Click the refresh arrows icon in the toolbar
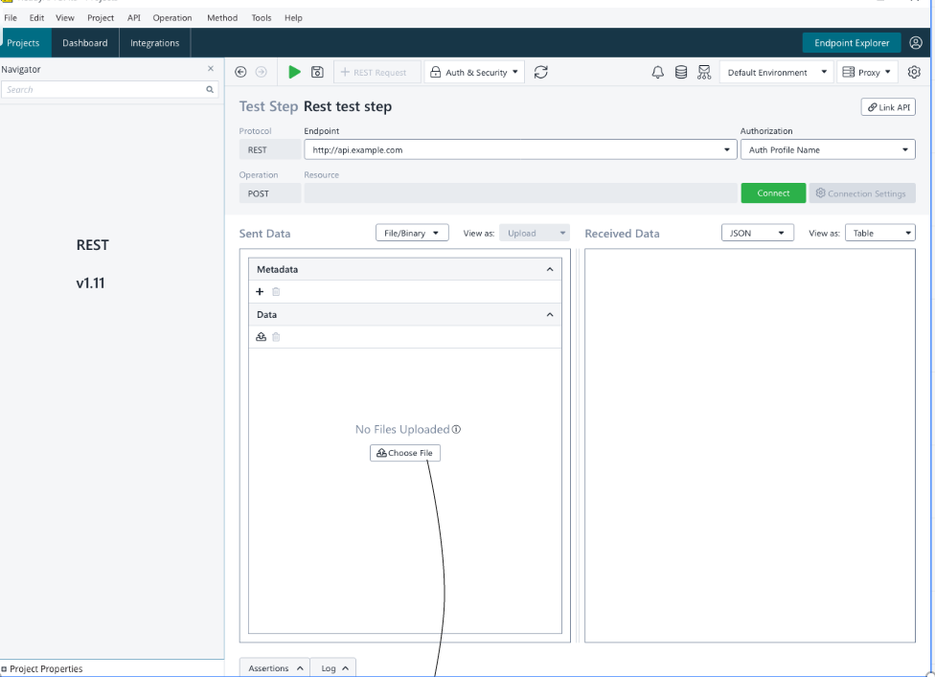The height and width of the screenshot is (677, 935). coord(541,72)
